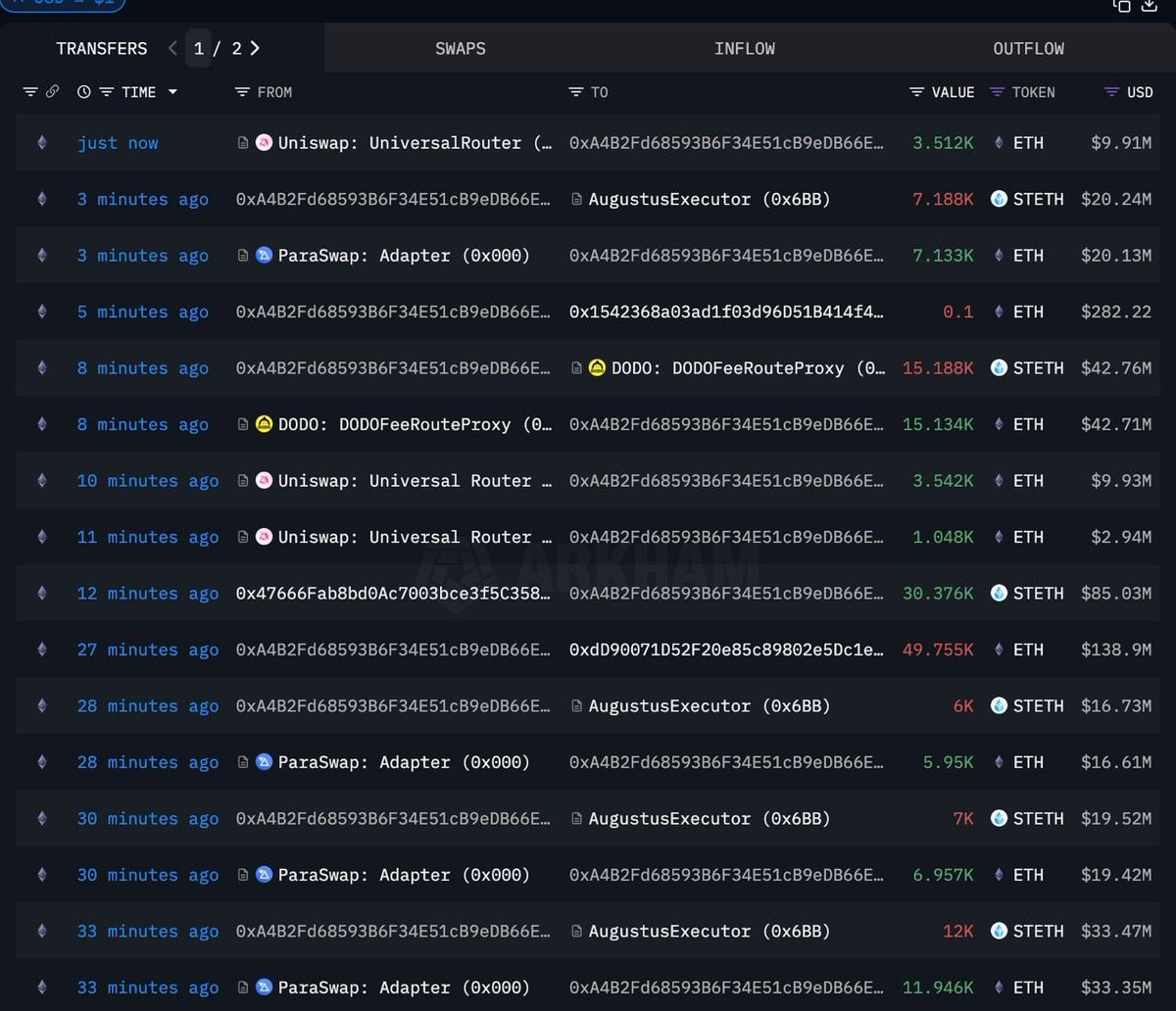Open the TO column filter
The width and height of the screenshot is (1176, 1011).
[x=576, y=92]
